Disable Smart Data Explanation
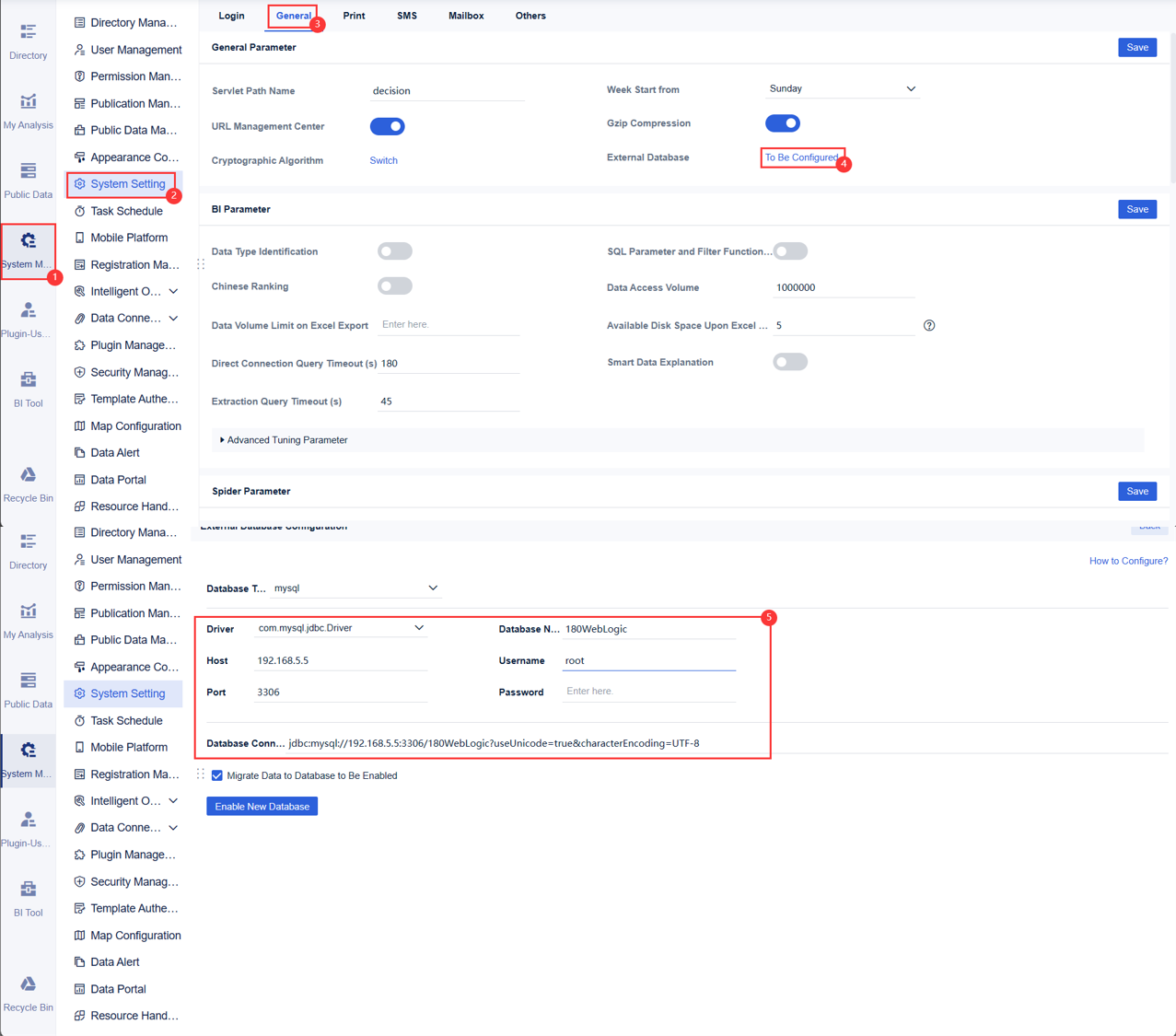This screenshot has height=1036, width=1176. [x=789, y=361]
